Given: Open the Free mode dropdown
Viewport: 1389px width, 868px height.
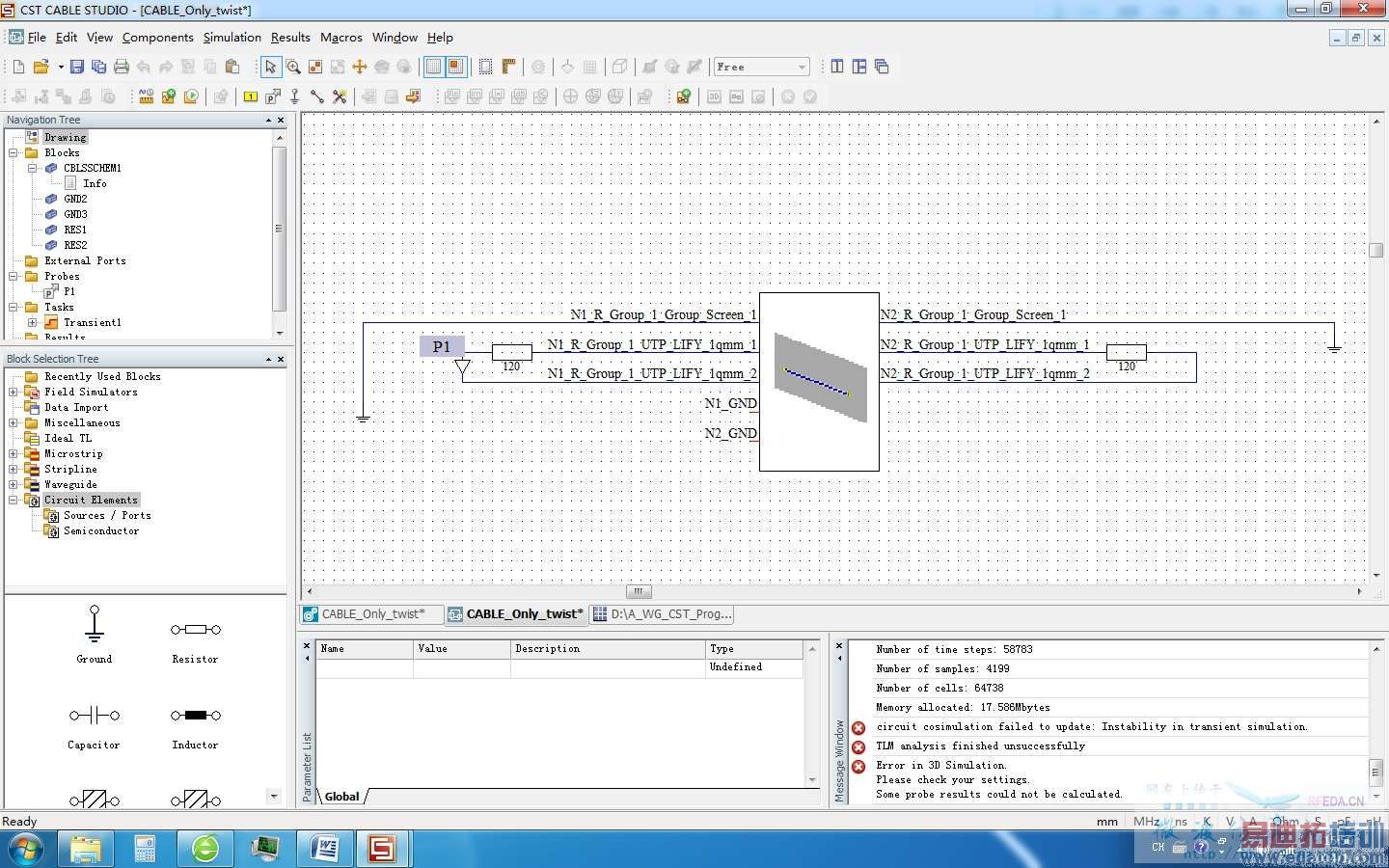Looking at the screenshot, I should 802,67.
